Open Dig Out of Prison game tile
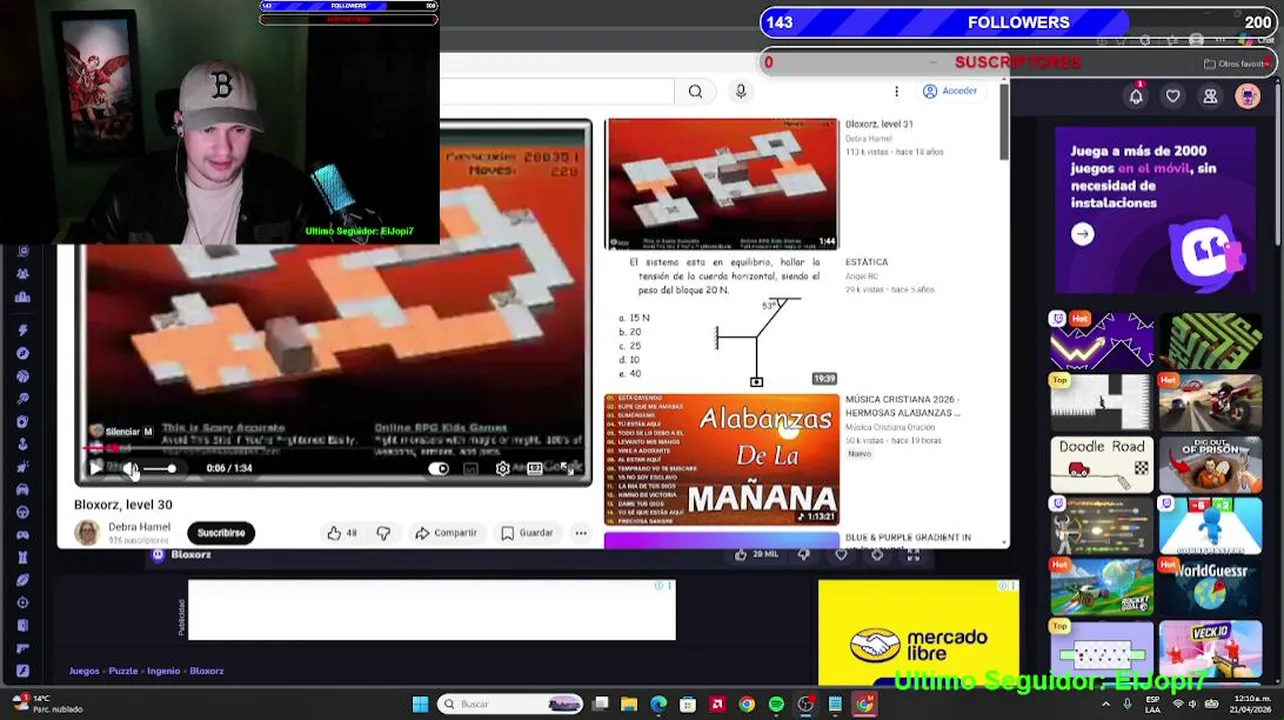 [x=1210, y=465]
